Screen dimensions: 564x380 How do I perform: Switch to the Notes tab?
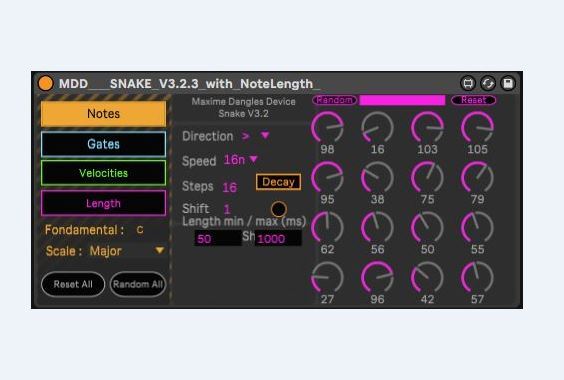pyautogui.click(x=104, y=114)
